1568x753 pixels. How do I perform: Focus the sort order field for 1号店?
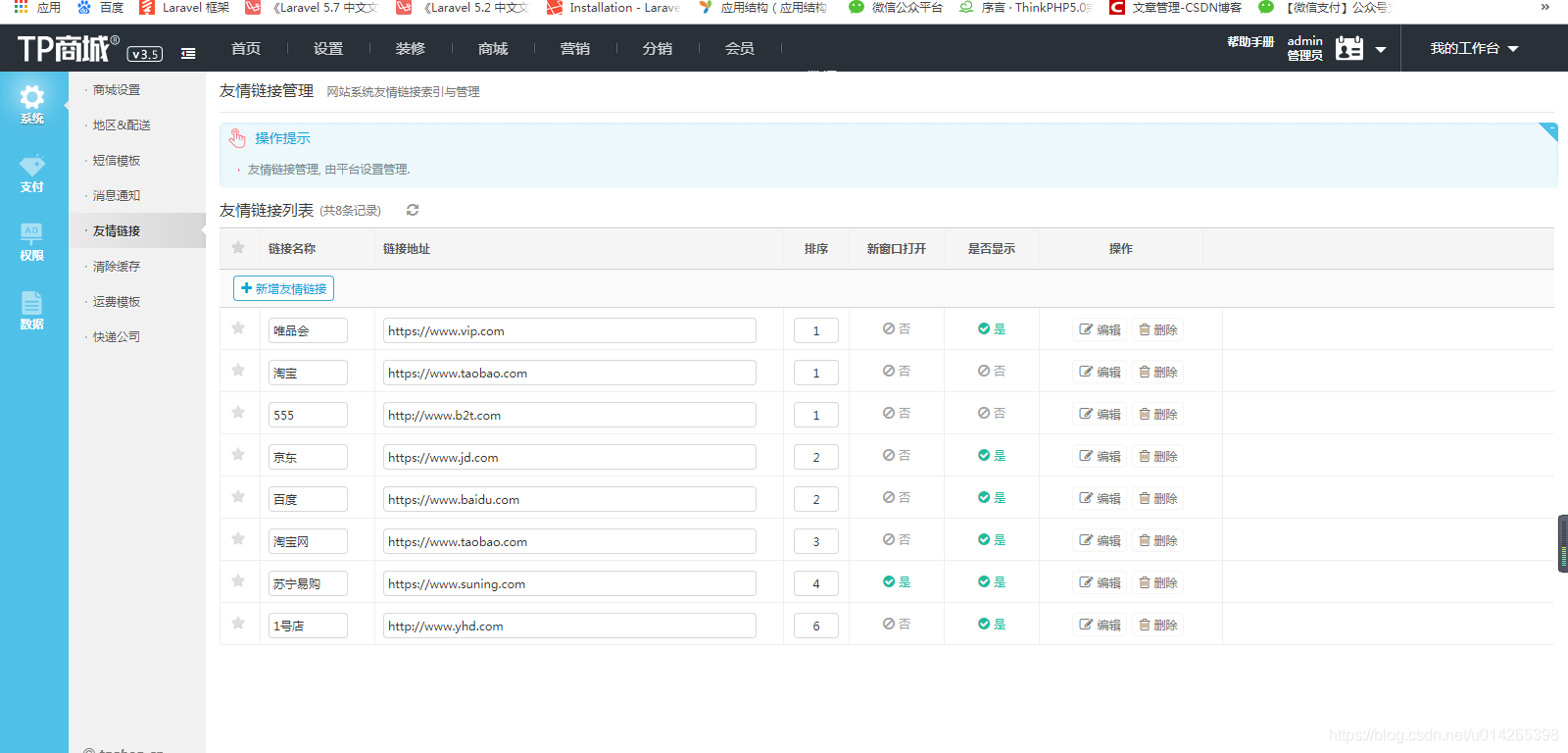click(816, 626)
